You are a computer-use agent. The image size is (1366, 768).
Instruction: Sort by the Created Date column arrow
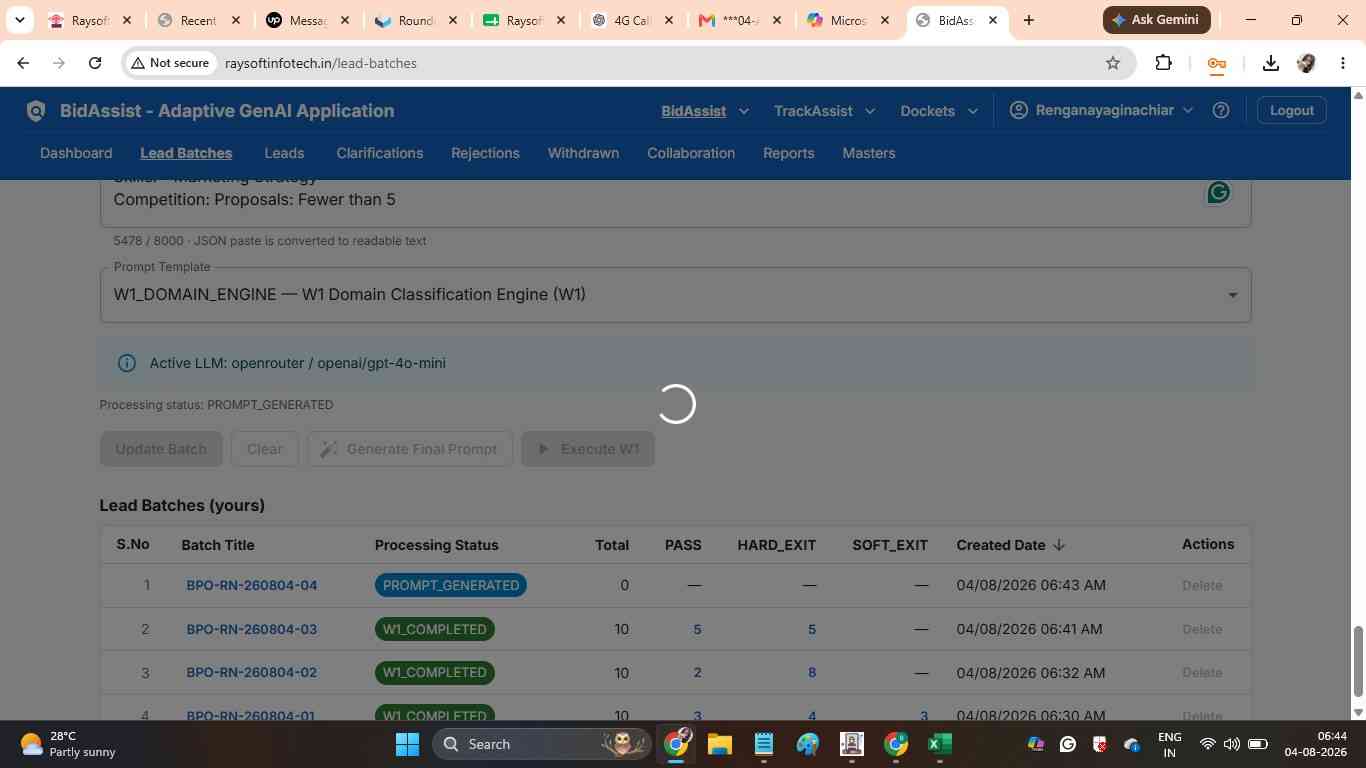click(1059, 545)
